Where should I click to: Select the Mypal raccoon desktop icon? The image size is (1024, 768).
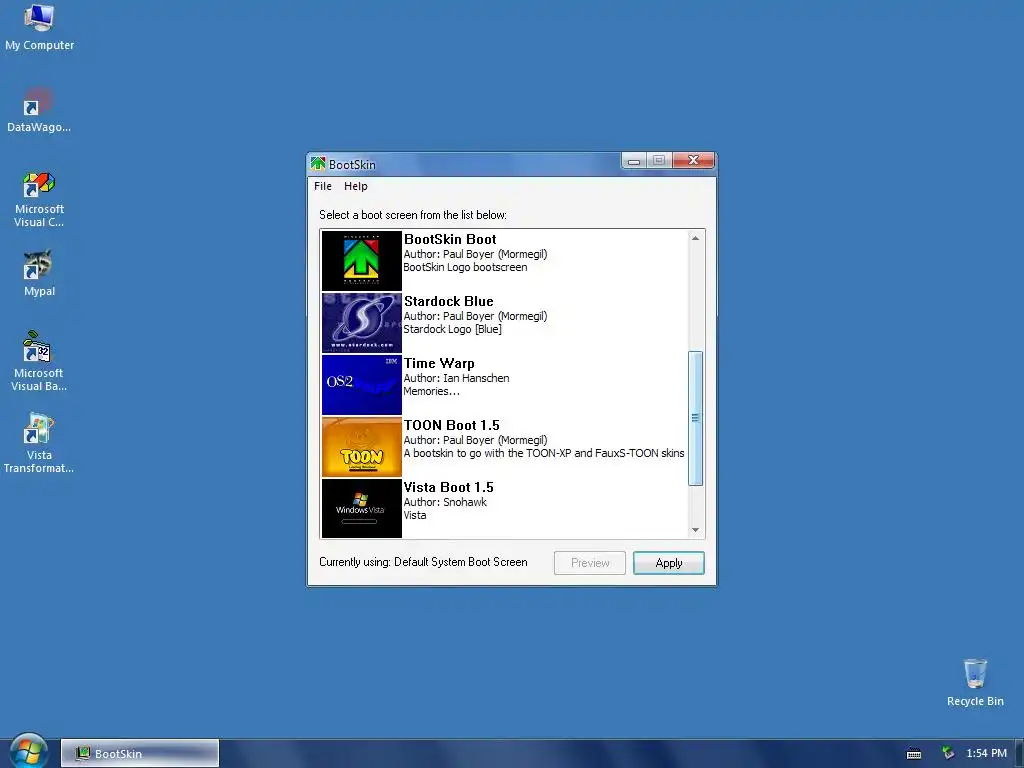click(39, 273)
